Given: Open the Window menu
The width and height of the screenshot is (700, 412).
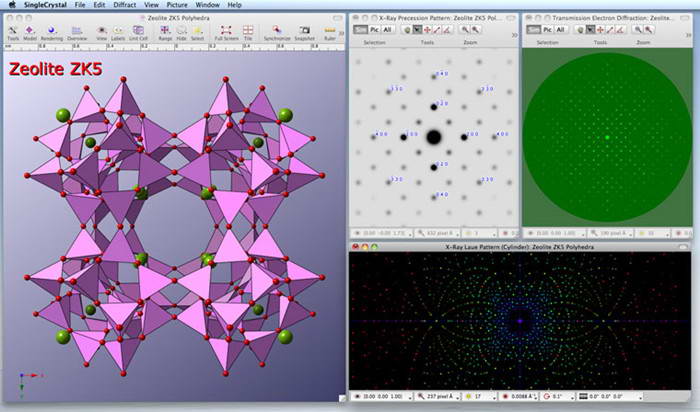Looking at the screenshot, I should point(208,5).
